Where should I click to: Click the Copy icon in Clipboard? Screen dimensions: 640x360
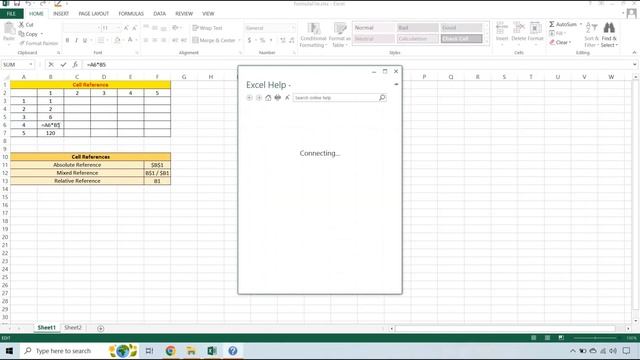[22, 34]
